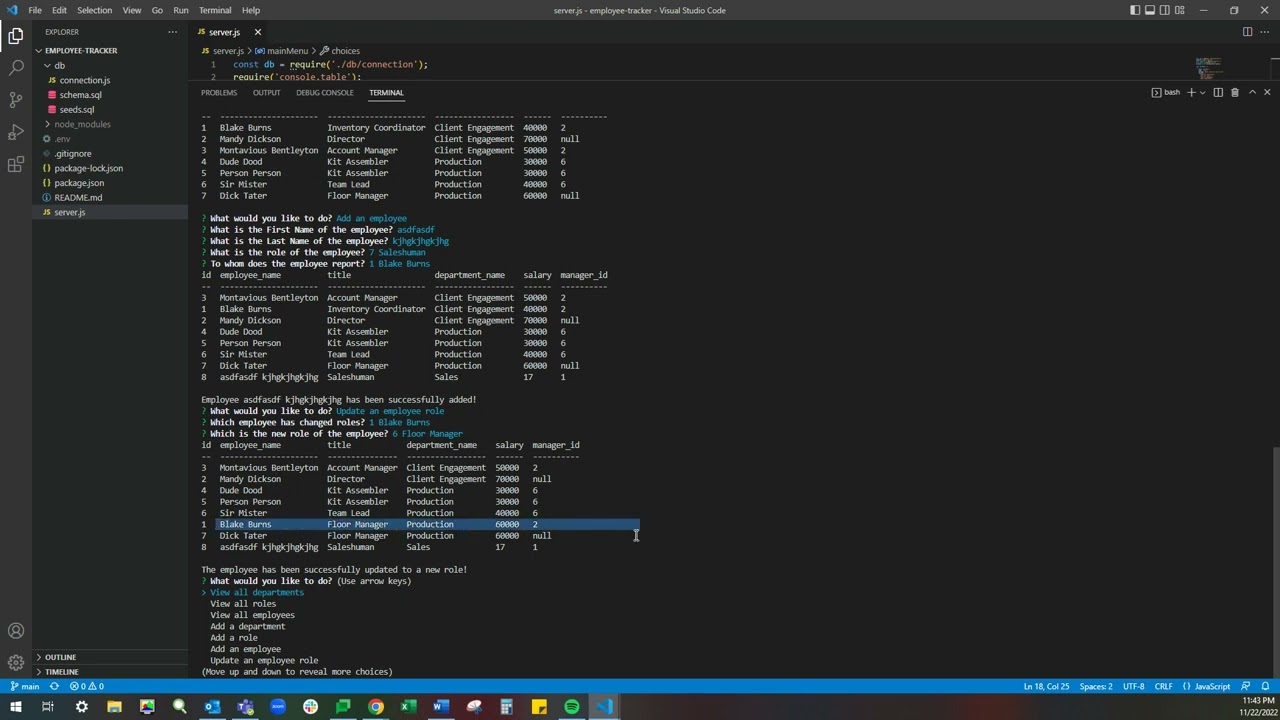This screenshot has height=720, width=1280.
Task: Open the terminal launch profile dropdown
Action: coord(1202,92)
